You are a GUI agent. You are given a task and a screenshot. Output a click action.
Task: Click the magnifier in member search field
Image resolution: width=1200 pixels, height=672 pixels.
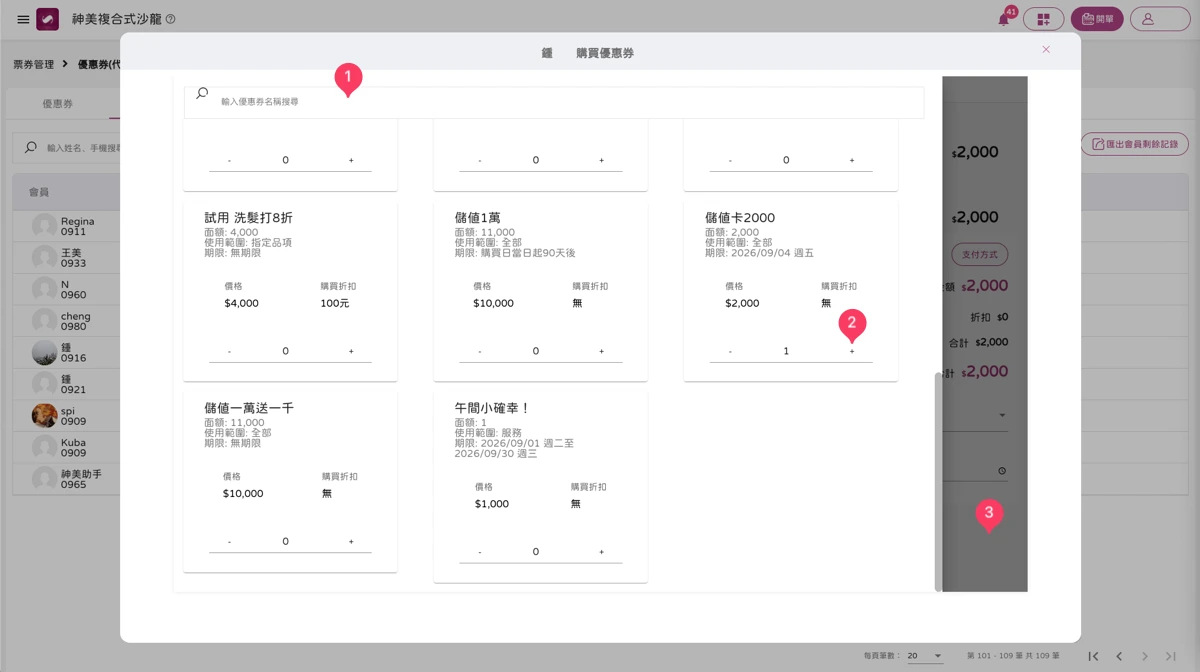point(30,147)
